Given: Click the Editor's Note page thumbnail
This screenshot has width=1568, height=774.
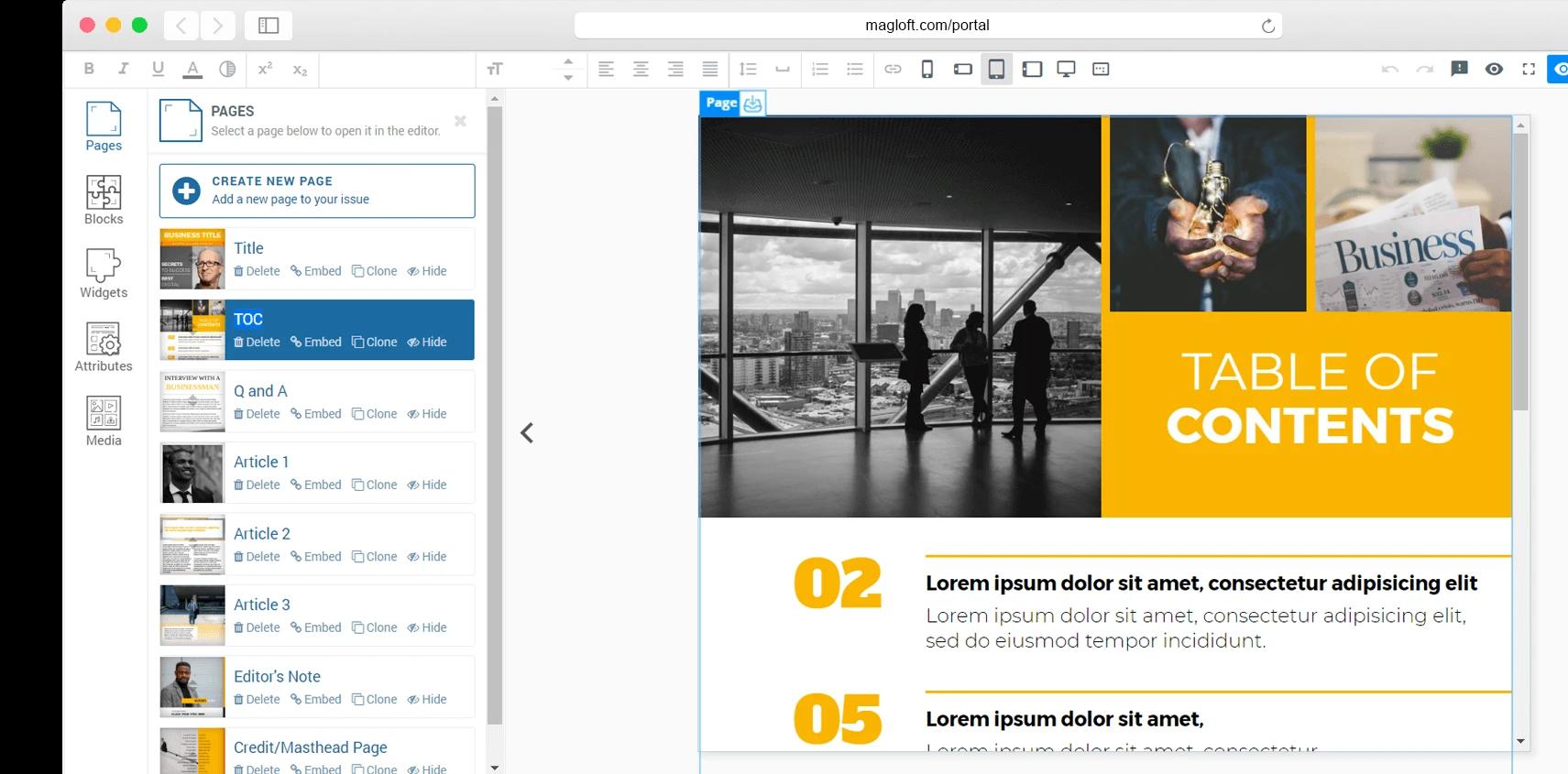Looking at the screenshot, I should coord(192,687).
